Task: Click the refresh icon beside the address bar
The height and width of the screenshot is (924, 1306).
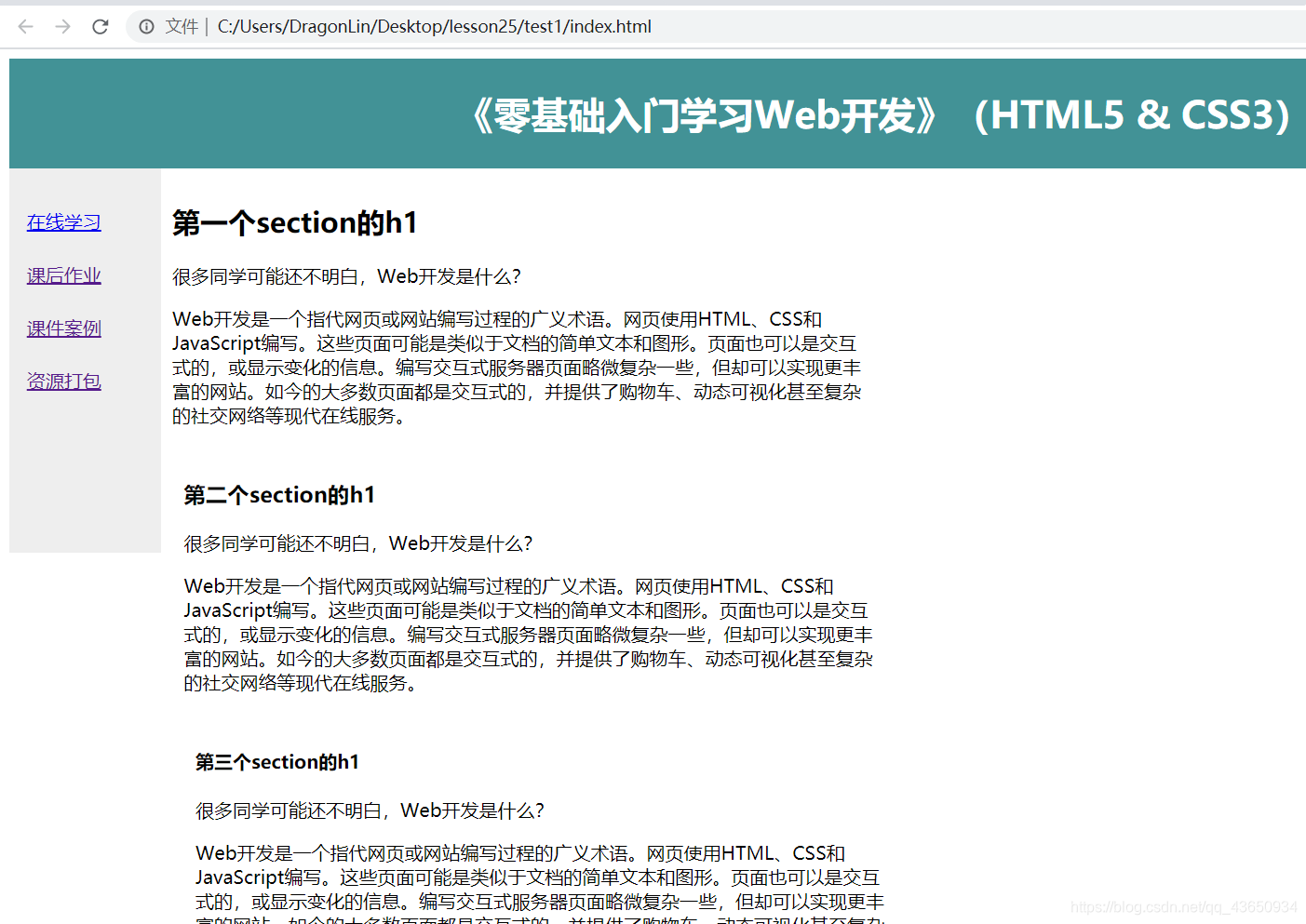Action: [x=100, y=26]
